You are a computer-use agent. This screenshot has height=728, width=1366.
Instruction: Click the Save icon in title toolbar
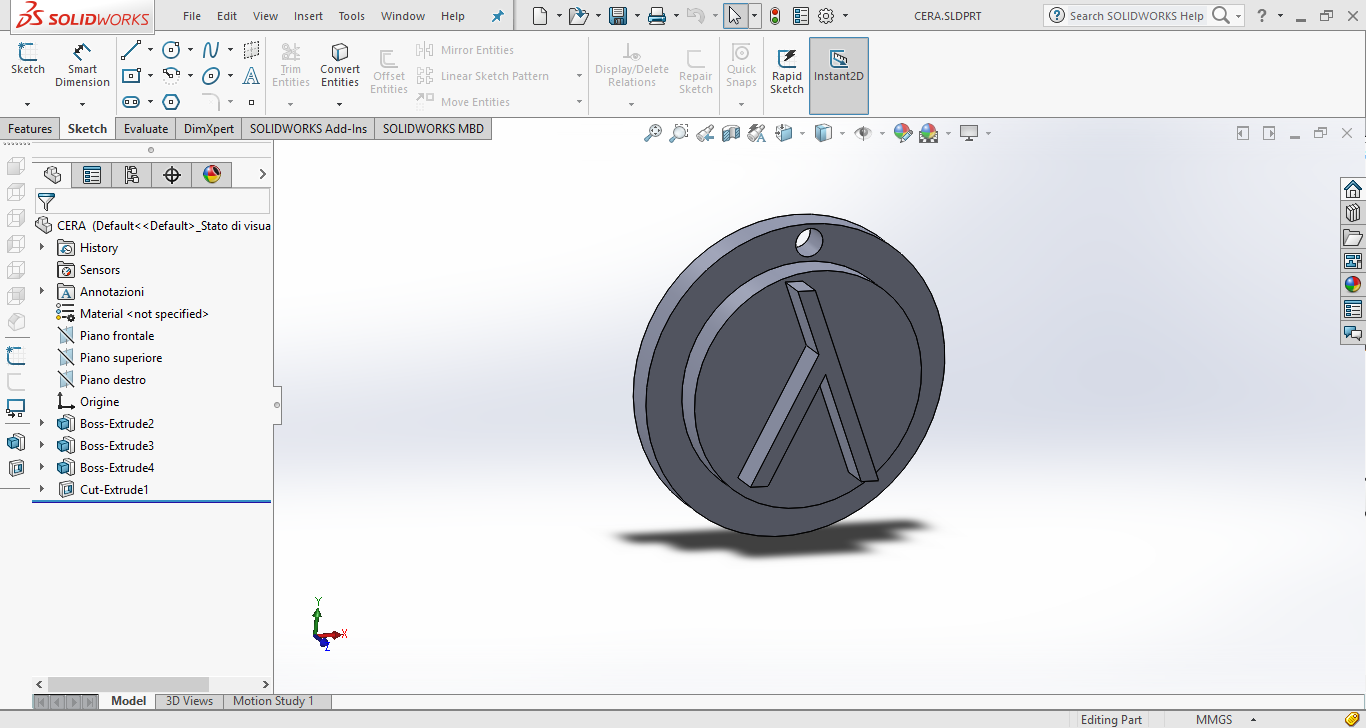[618, 16]
